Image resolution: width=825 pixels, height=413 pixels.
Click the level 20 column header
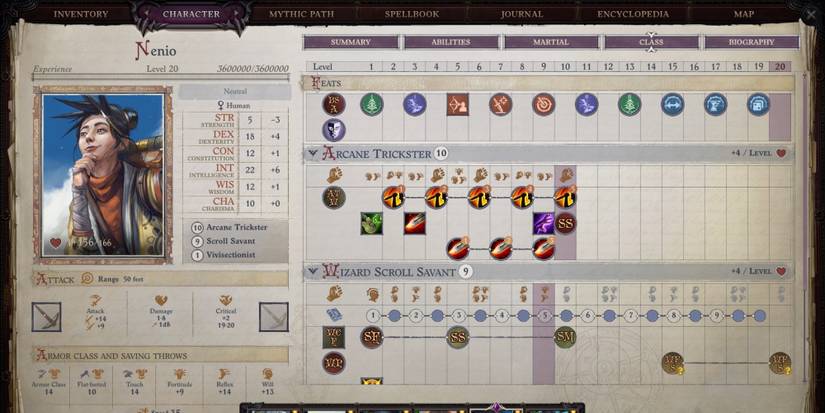(x=780, y=66)
